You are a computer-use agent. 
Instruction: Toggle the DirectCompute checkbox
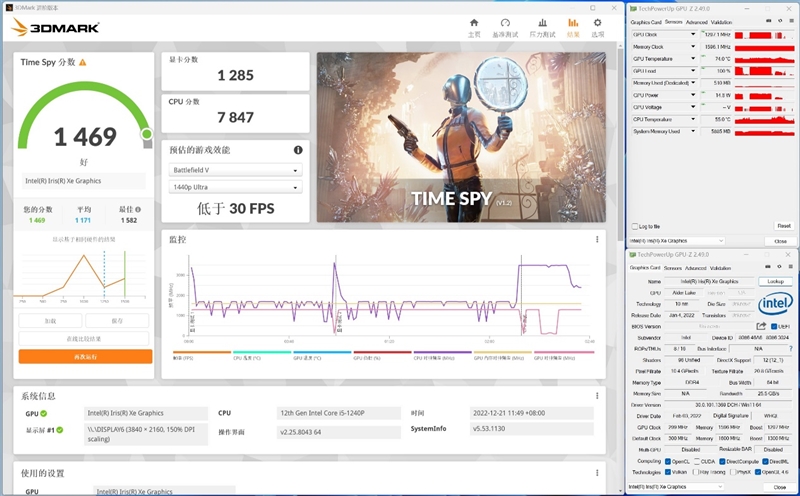722,461
